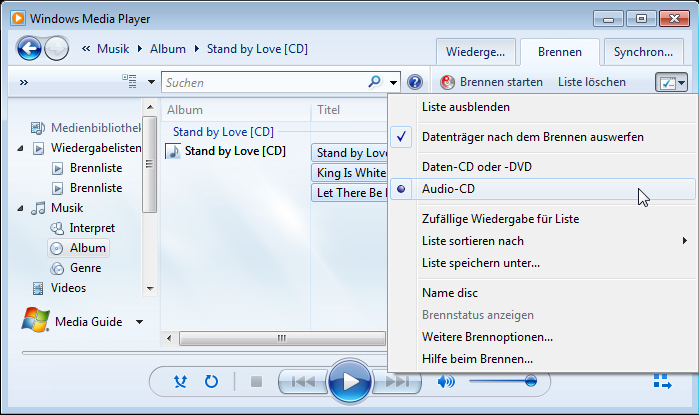Skip to the previous track

(x=303, y=382)
